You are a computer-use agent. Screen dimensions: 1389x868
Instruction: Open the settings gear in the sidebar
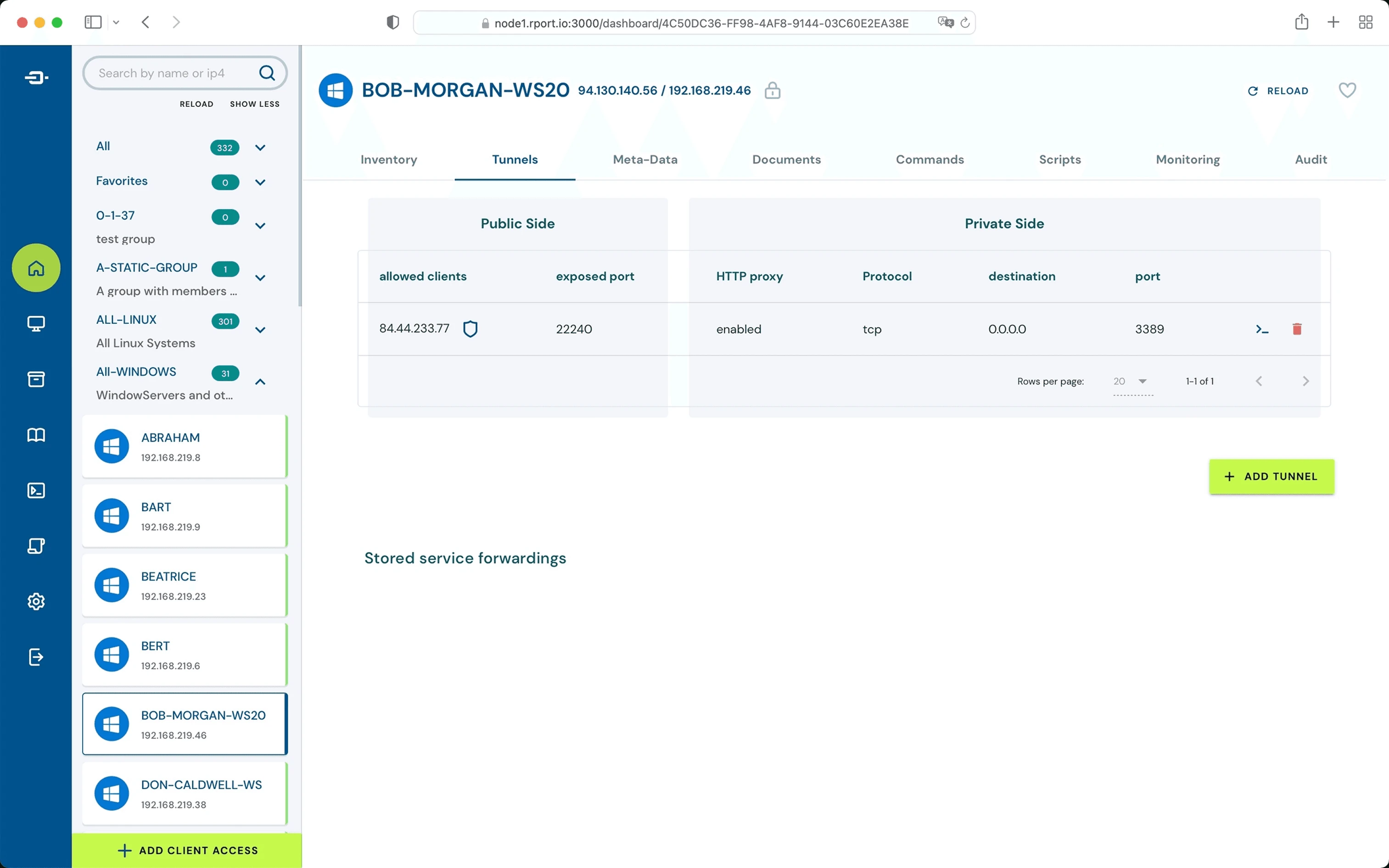click(36, 601)
